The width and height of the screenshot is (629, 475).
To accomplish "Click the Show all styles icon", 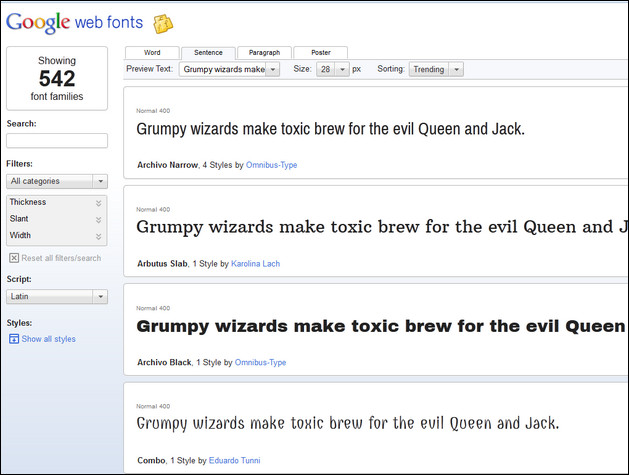I will (x=14, y=339).
